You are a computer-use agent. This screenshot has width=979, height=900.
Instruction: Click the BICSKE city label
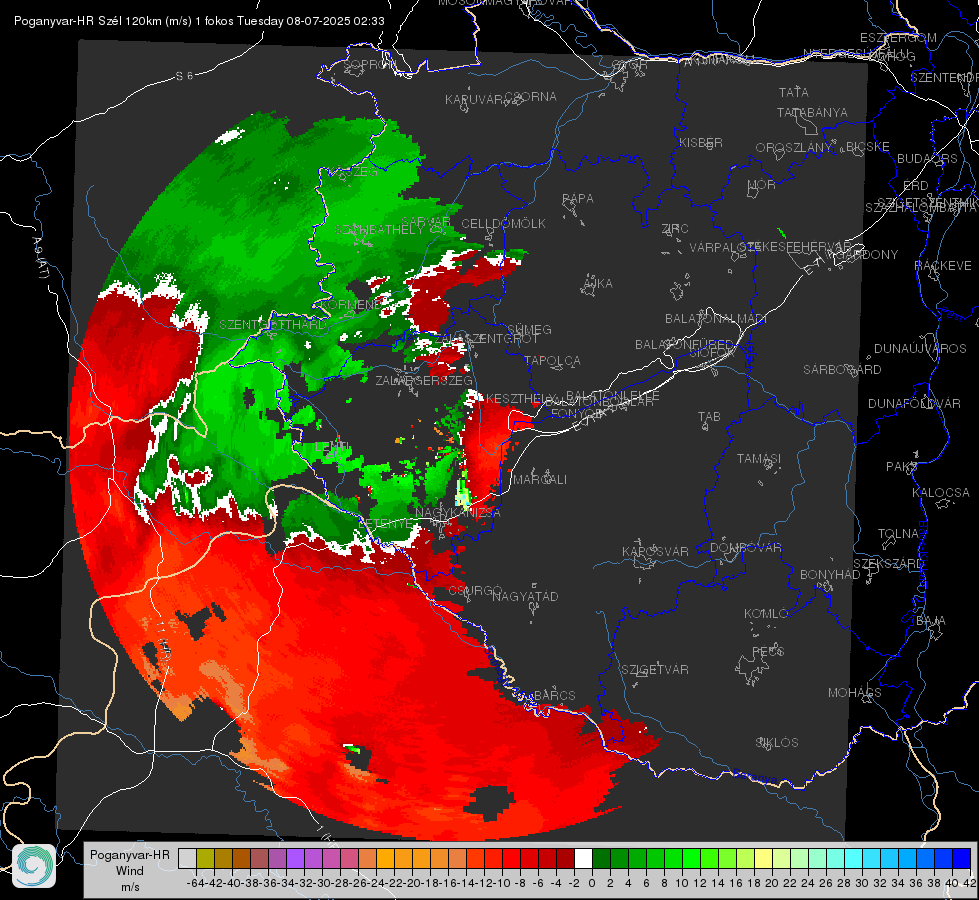868,147
